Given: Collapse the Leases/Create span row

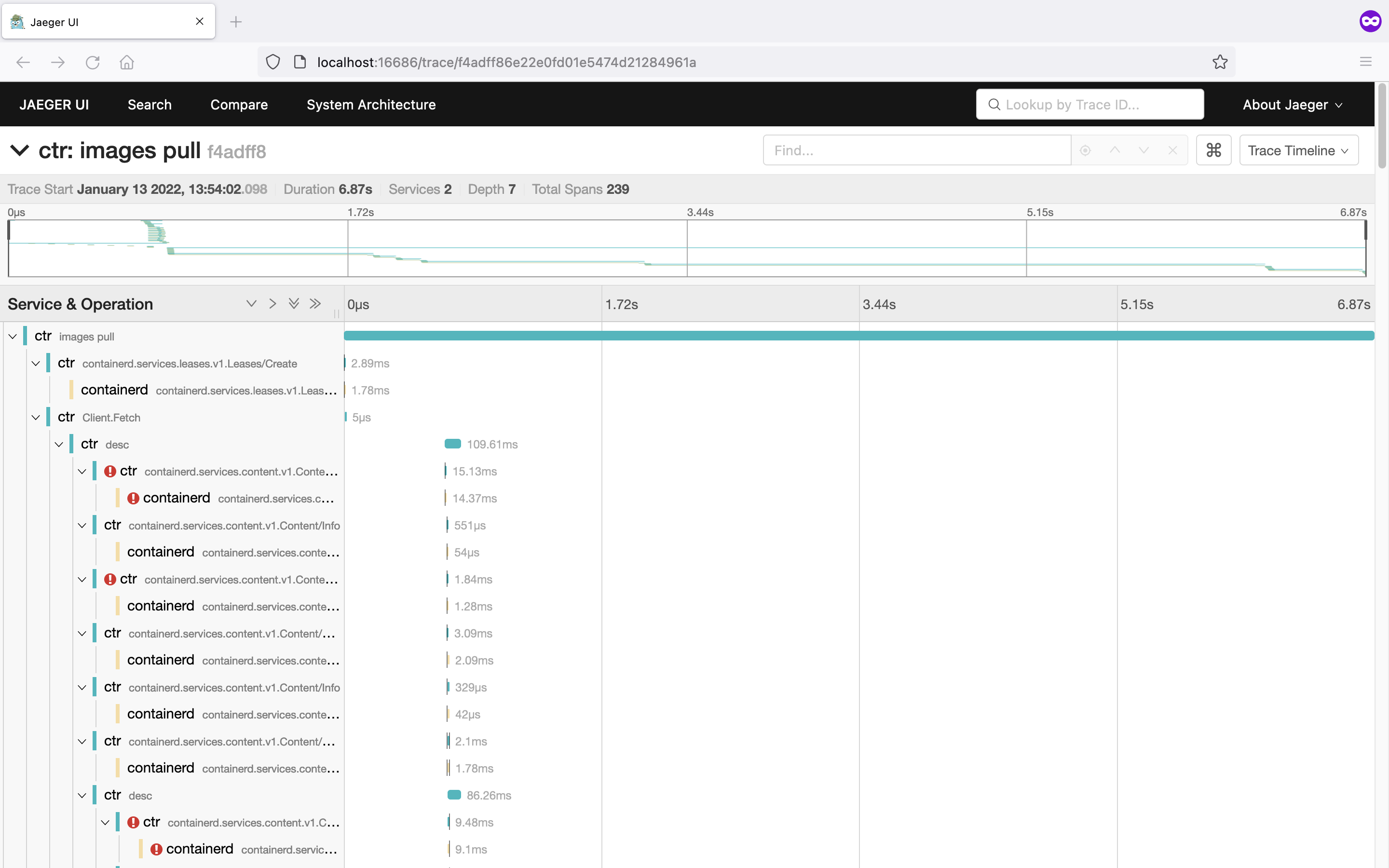Looking at the screenshot, I should pos(36,364).
